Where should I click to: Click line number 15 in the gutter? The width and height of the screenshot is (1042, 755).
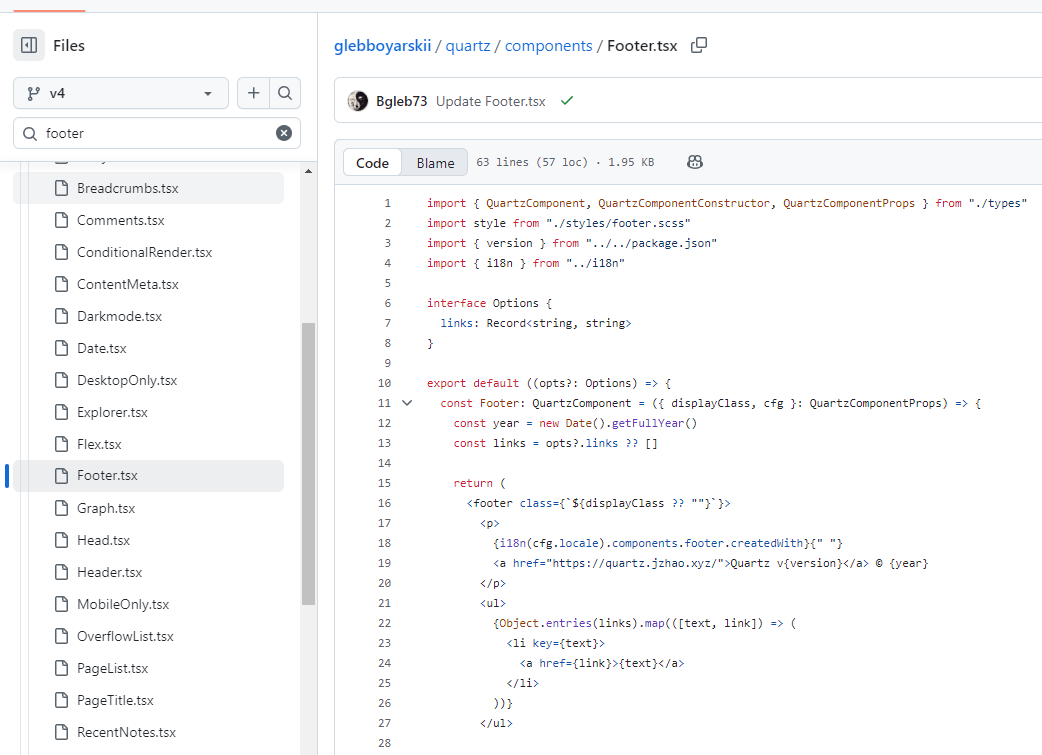[x=386, y=483]
